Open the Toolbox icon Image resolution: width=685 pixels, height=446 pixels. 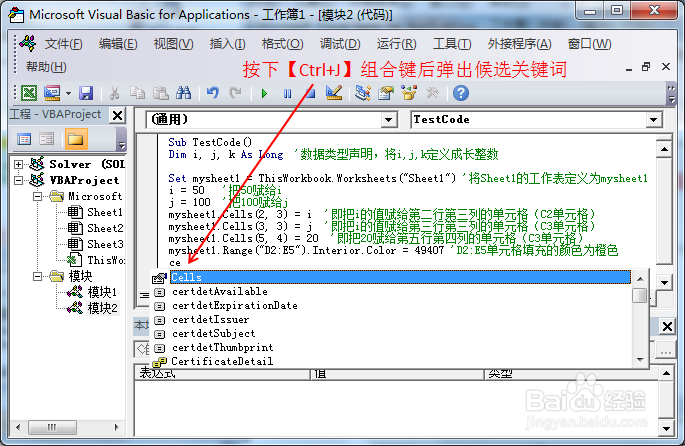pyautogui.click(x=432, y=93)
